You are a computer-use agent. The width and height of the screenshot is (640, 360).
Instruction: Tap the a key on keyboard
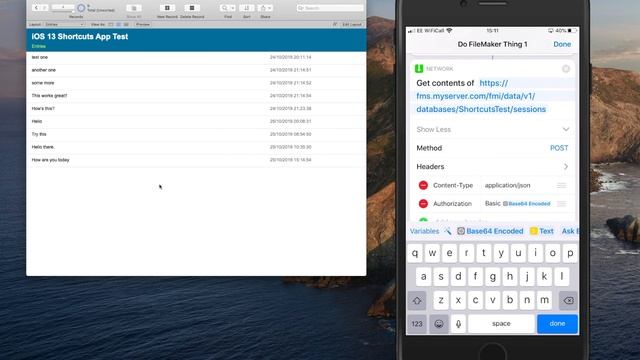point(424,277)
